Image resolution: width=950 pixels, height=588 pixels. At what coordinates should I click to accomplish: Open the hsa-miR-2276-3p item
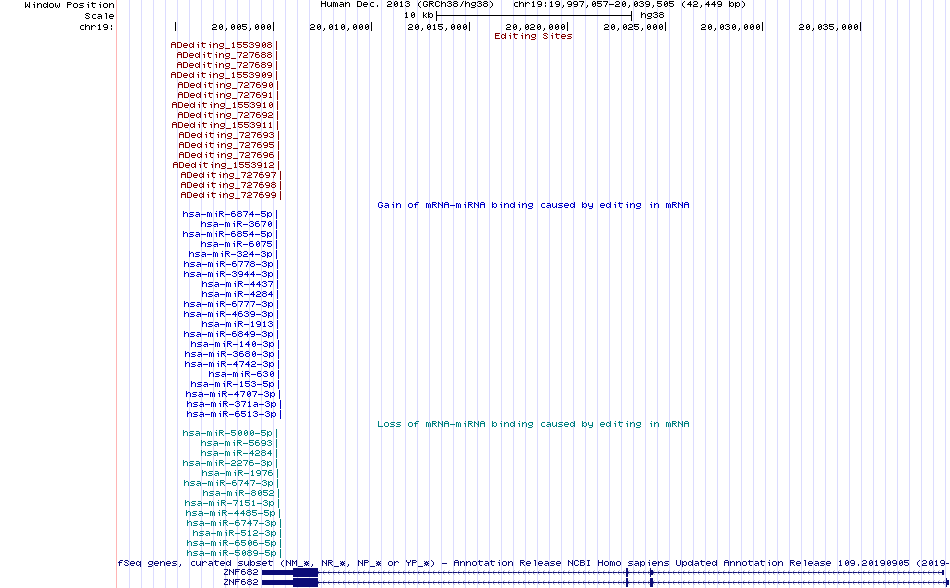227,463
